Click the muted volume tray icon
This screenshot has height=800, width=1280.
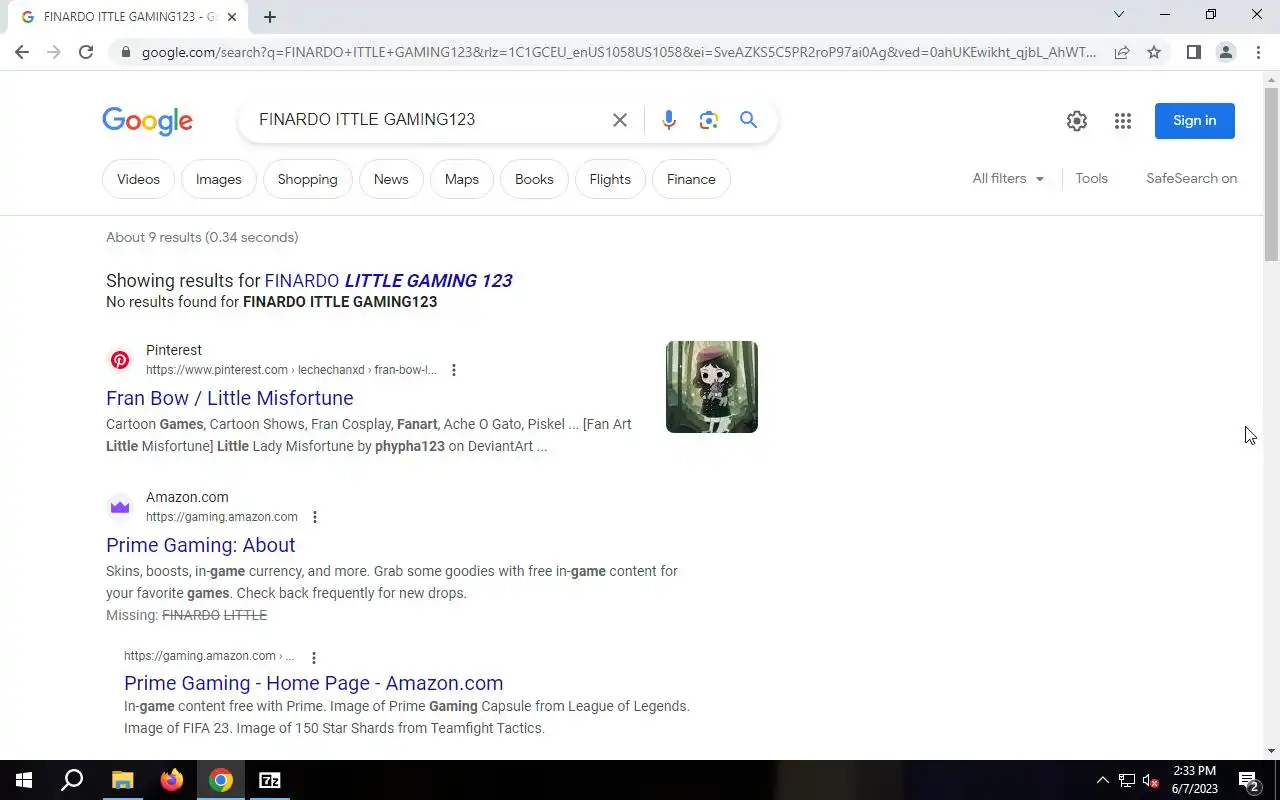(x=1151, y=780)
